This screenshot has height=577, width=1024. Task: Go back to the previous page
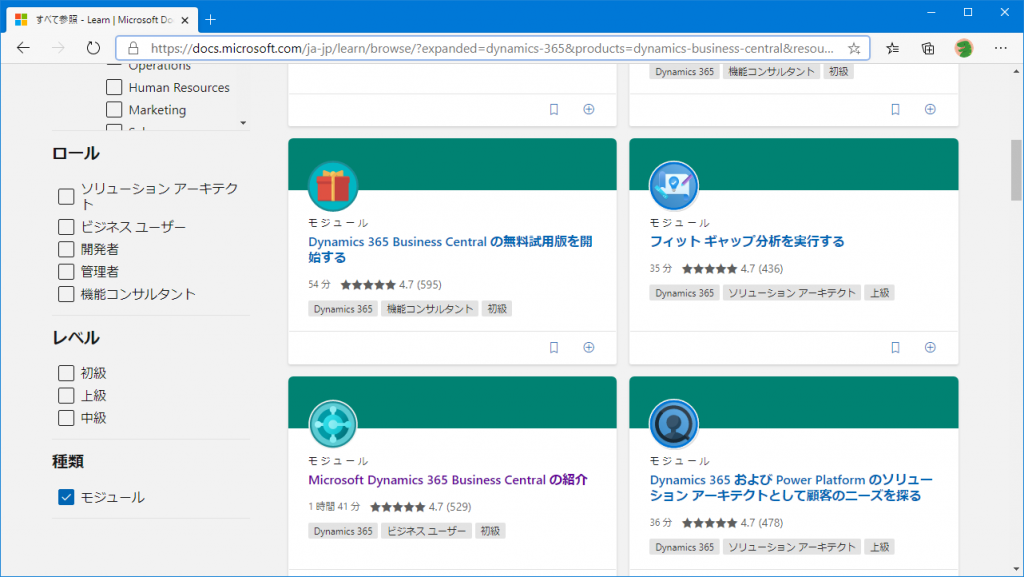coord(24,48)
